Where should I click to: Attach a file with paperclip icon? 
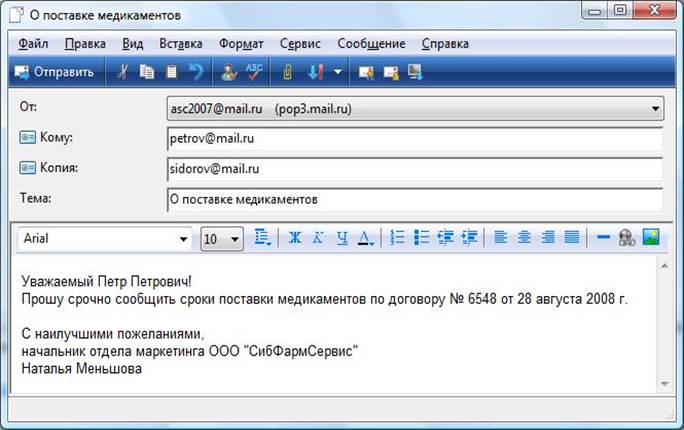coord(287,72)
